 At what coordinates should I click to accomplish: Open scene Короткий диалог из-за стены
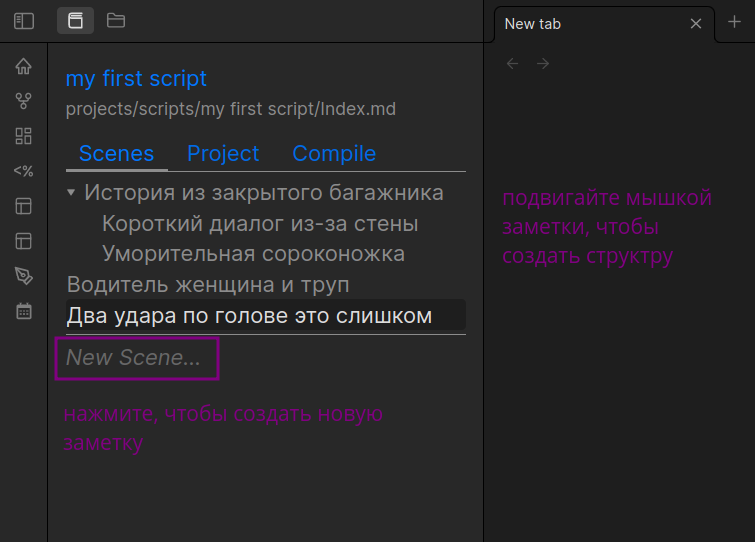[260, 223]
